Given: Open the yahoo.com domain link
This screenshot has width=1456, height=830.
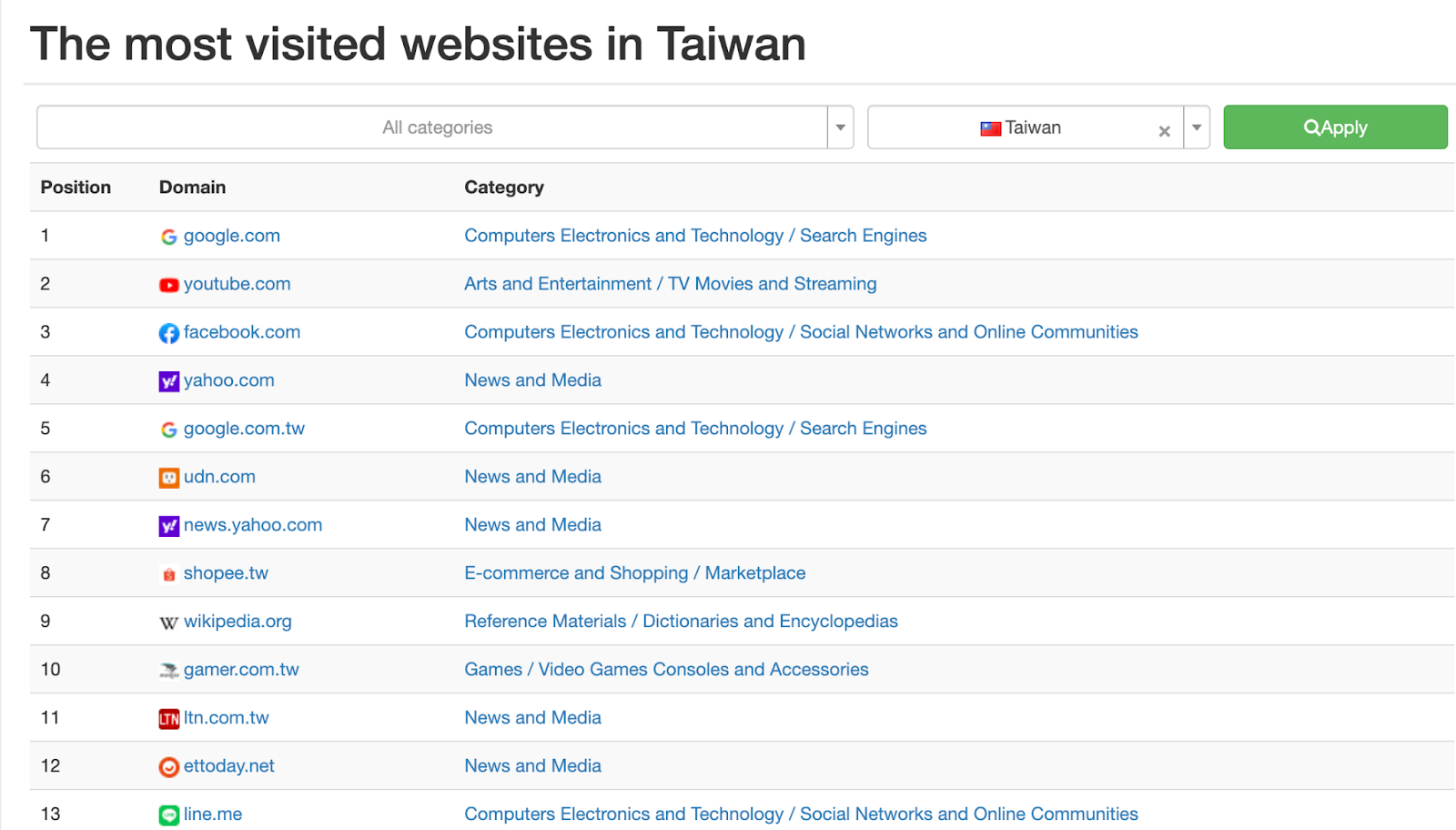Looking at the screenshot, I should 229,380.
